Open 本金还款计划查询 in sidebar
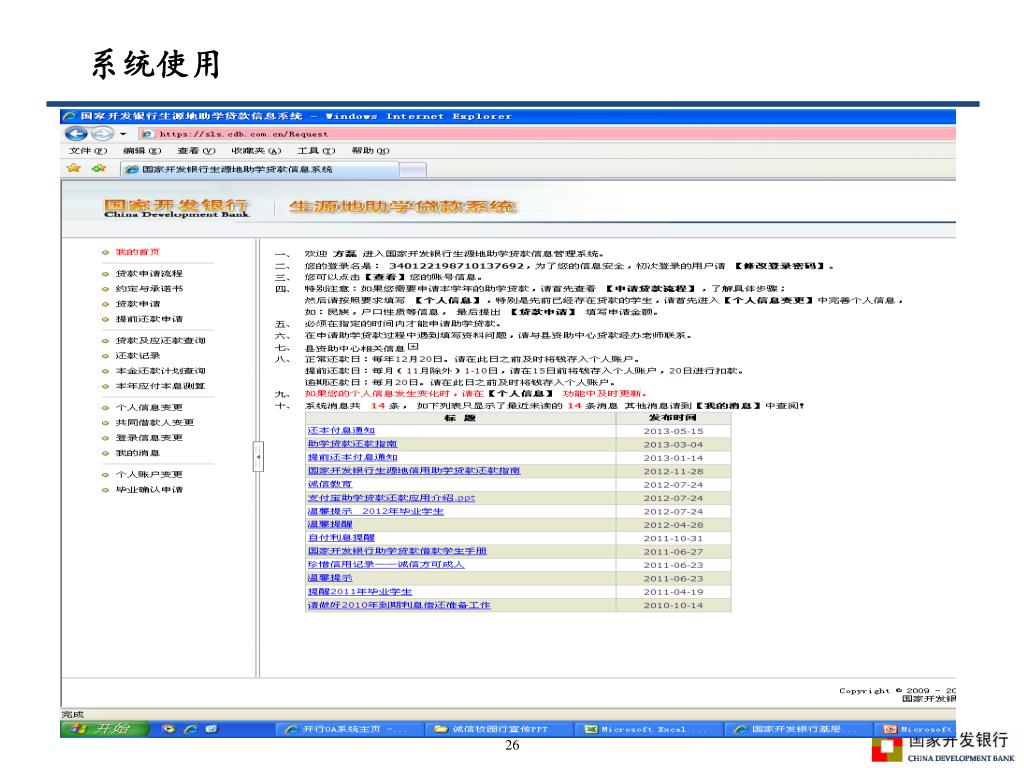Image resolution: width=1024 pixels, height=768 pixels. point(160,371)
